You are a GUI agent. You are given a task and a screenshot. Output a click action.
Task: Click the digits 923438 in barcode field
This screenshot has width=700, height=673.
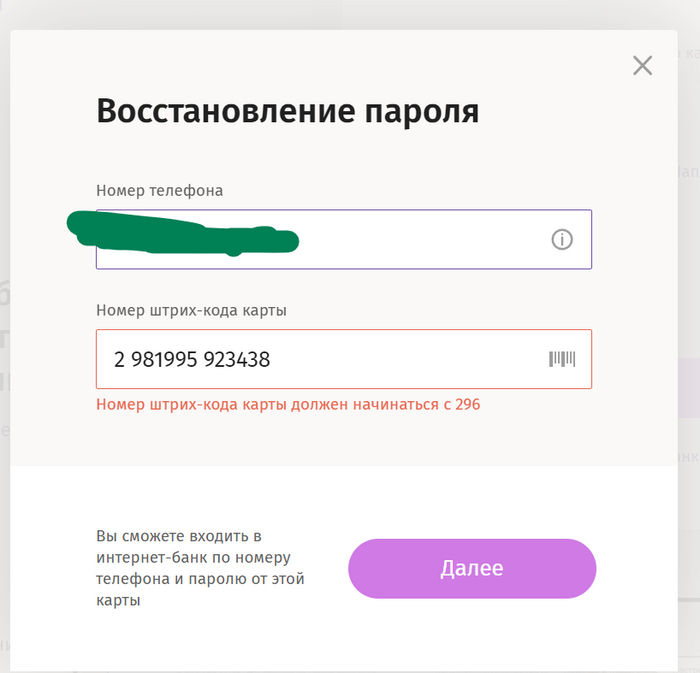point(236,359)
